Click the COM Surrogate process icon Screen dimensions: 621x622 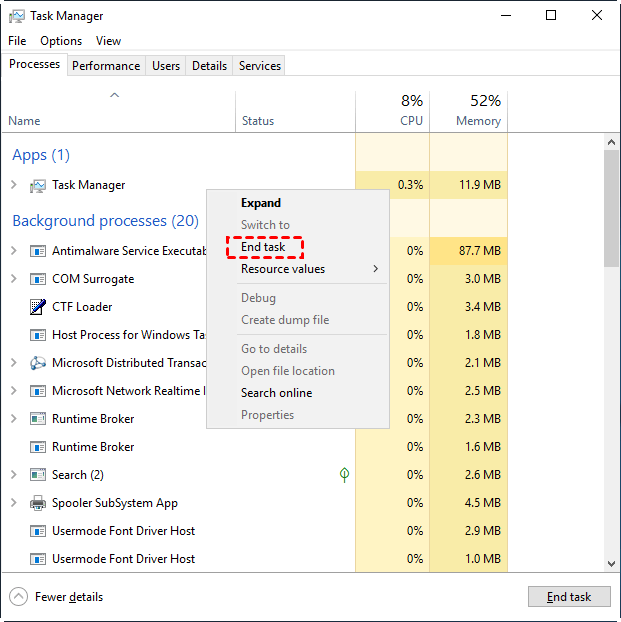coord(38,279)
